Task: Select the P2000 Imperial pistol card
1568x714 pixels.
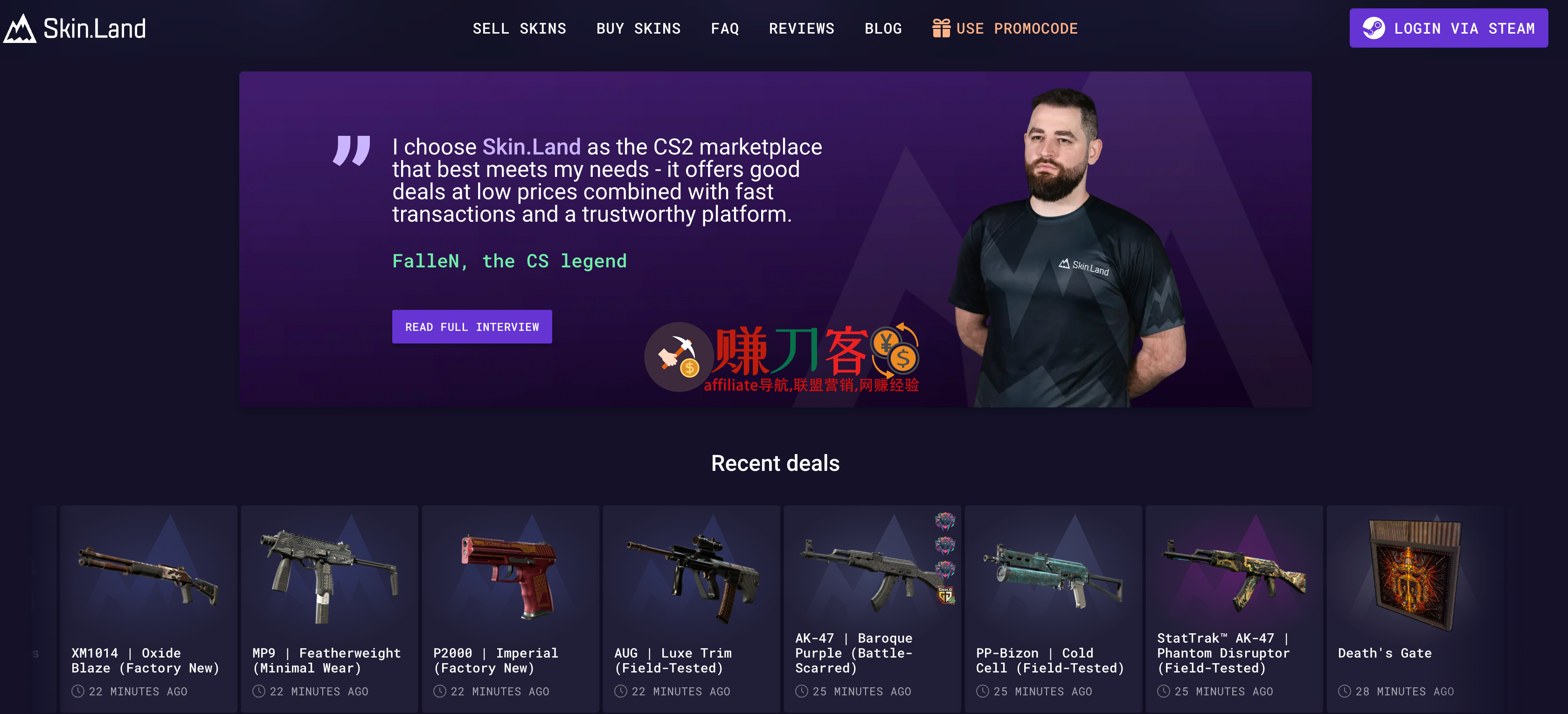Action: tap(510, 608)
